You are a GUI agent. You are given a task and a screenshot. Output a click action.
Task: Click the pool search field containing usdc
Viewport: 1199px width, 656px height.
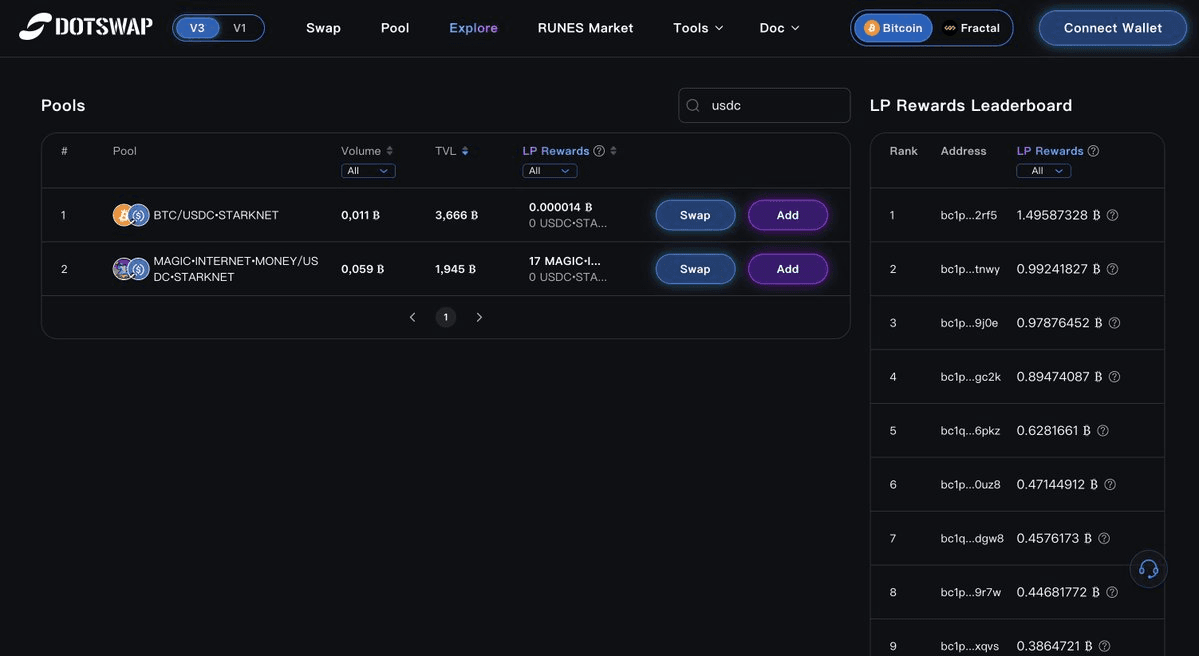point(764,106)
